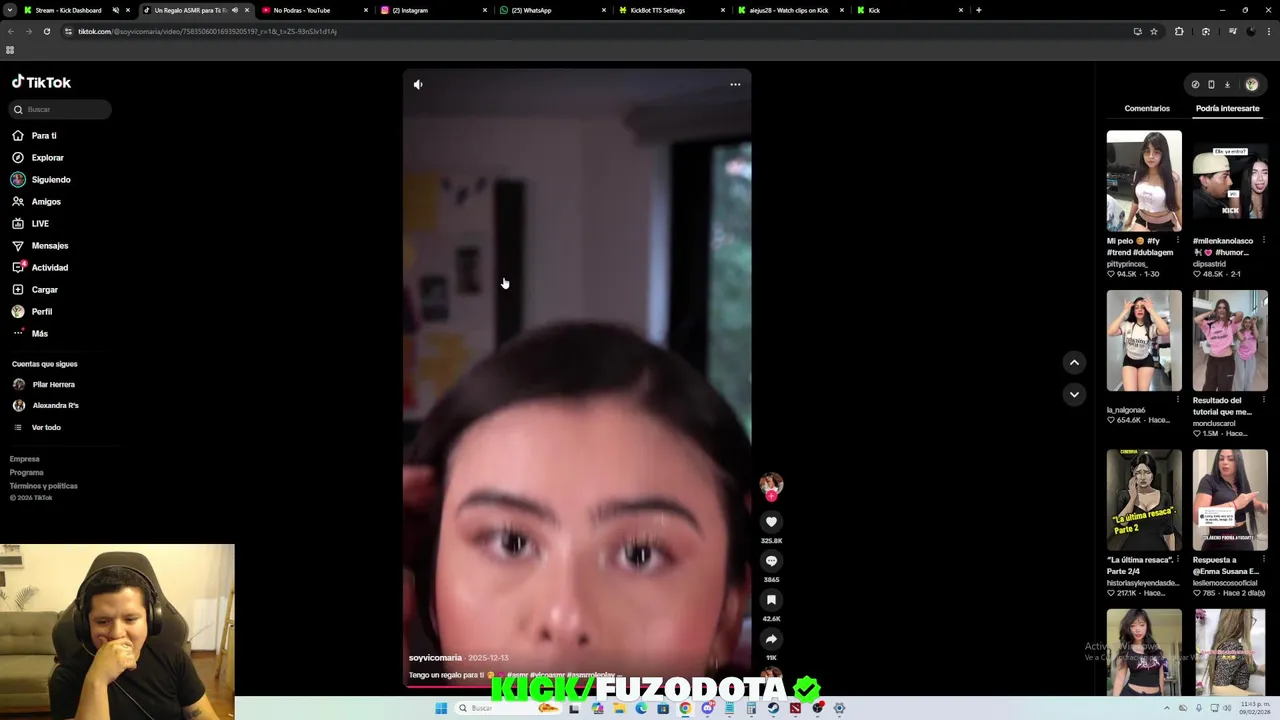The height and width of the screenshot is (720, 1280).
Task: Open soyvicomaria username on video
Action: 435,658
